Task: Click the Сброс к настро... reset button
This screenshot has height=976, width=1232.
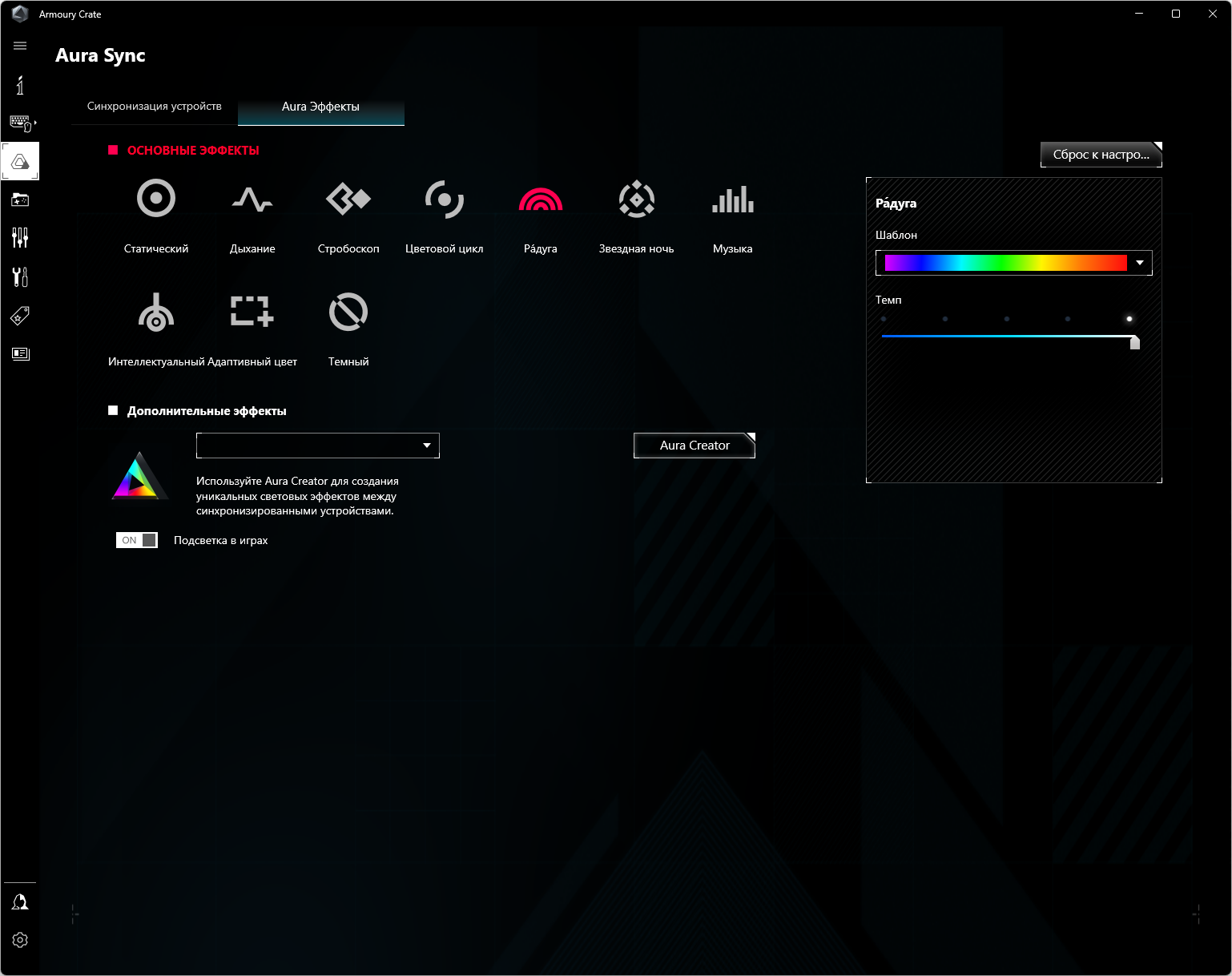Action: (x=1101, y=155)
